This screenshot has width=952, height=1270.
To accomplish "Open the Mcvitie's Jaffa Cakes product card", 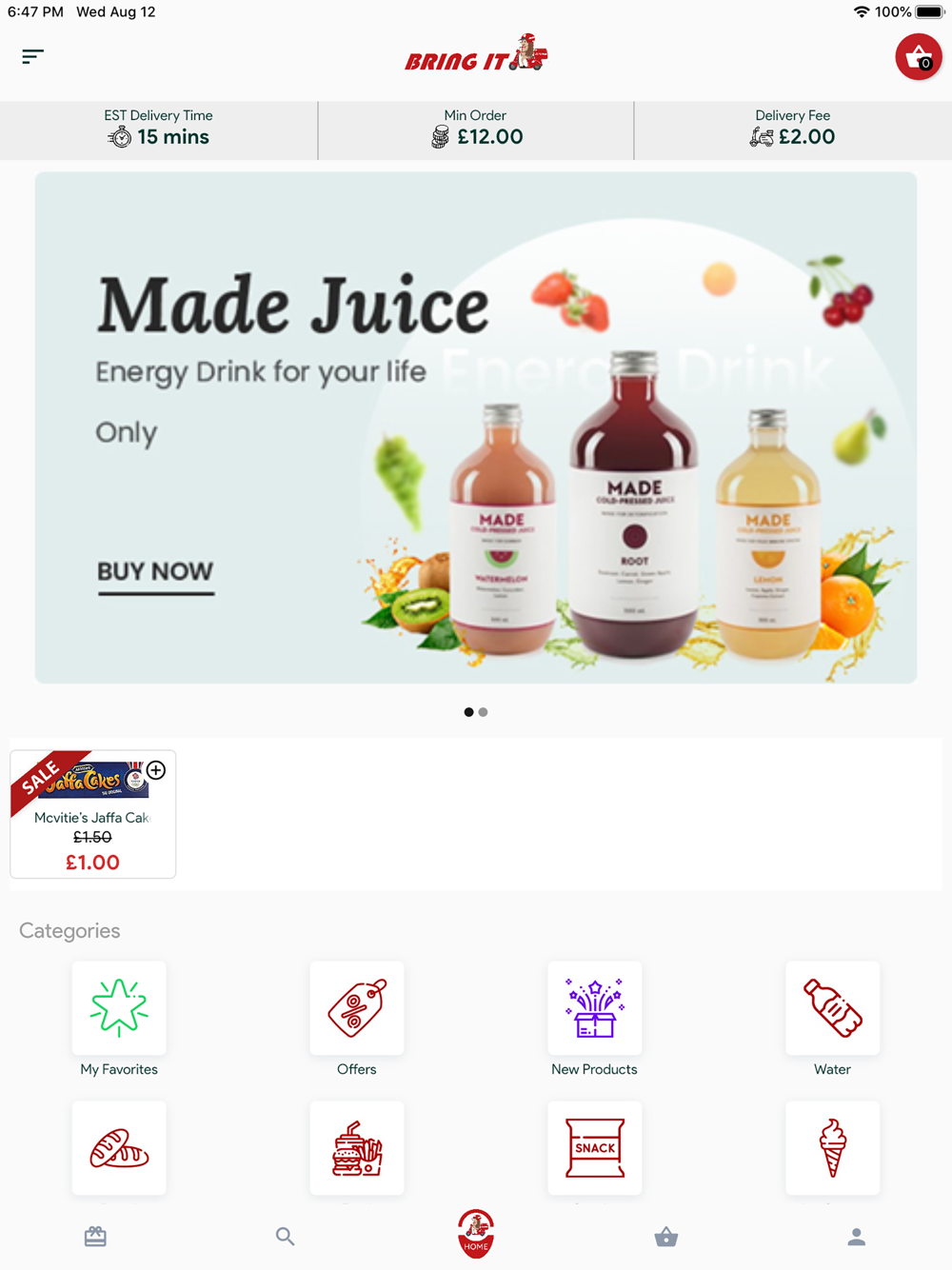I will (x=92, y=814).
